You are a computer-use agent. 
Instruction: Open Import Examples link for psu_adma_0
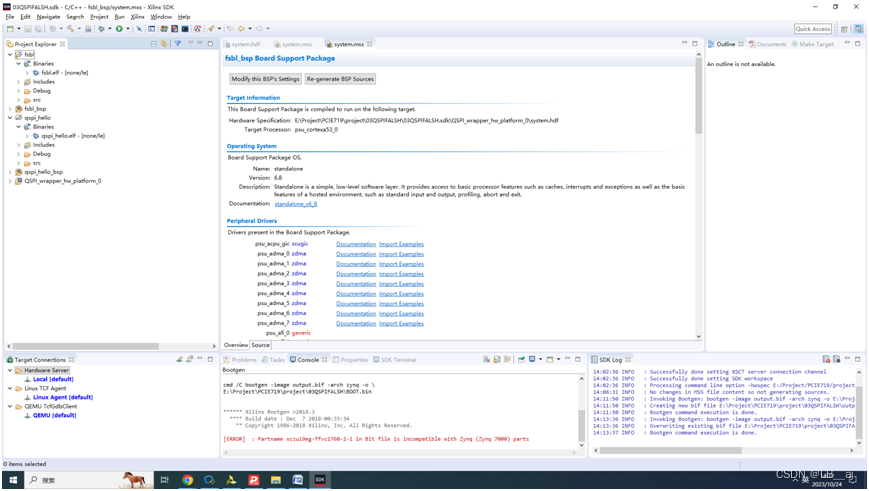pos(401,254)
